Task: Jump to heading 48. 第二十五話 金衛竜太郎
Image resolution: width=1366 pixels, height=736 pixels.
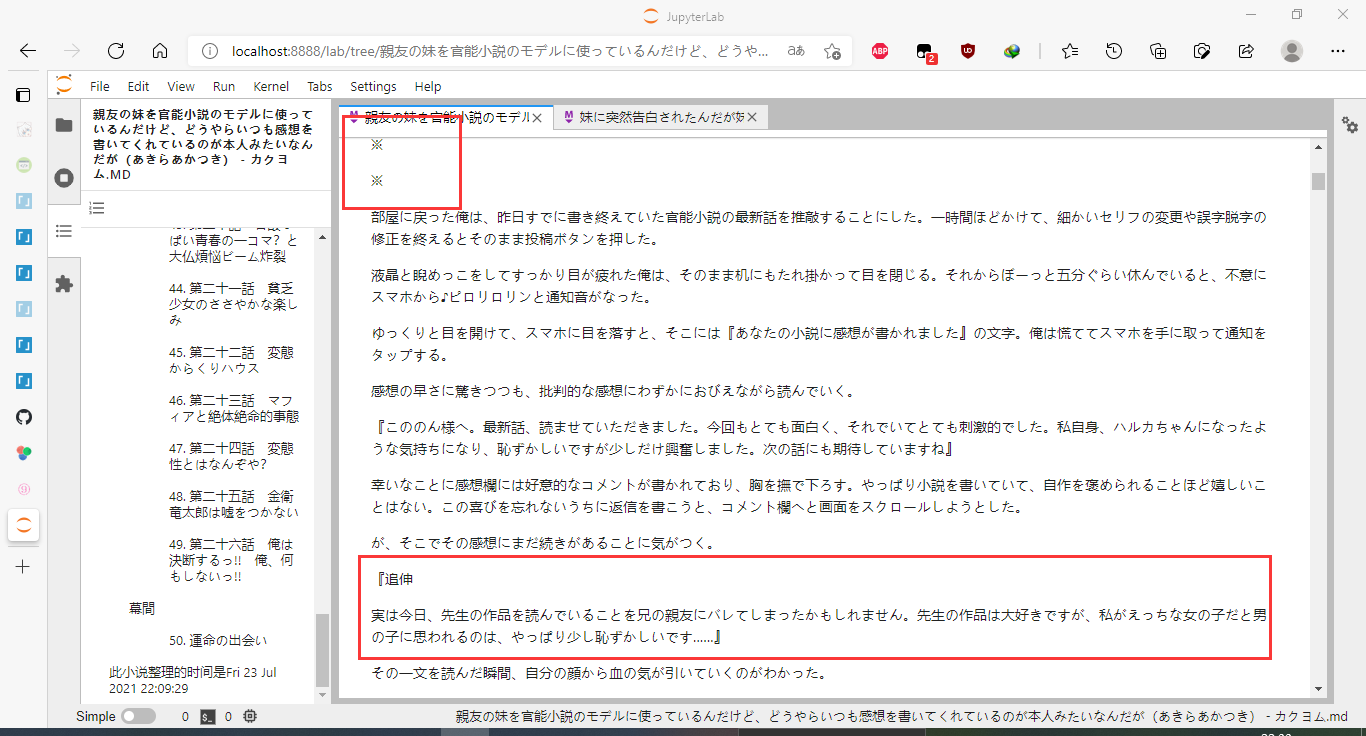Action: [234, 504]
